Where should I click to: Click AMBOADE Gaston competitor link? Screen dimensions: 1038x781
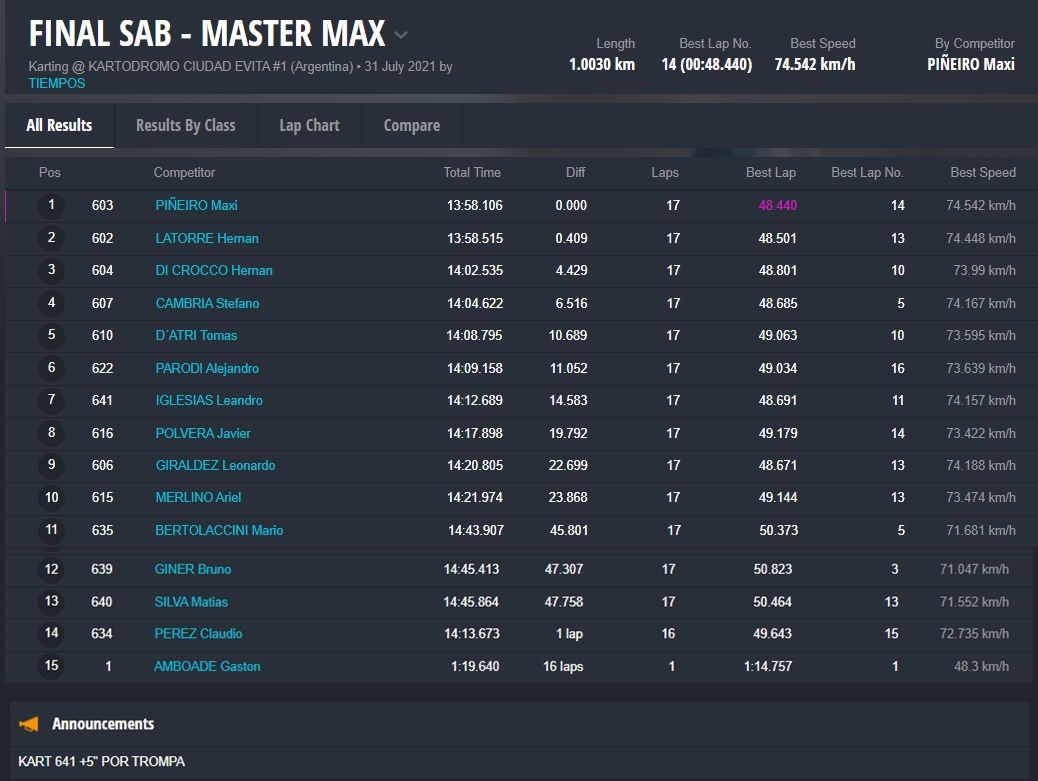click(207, 666)
